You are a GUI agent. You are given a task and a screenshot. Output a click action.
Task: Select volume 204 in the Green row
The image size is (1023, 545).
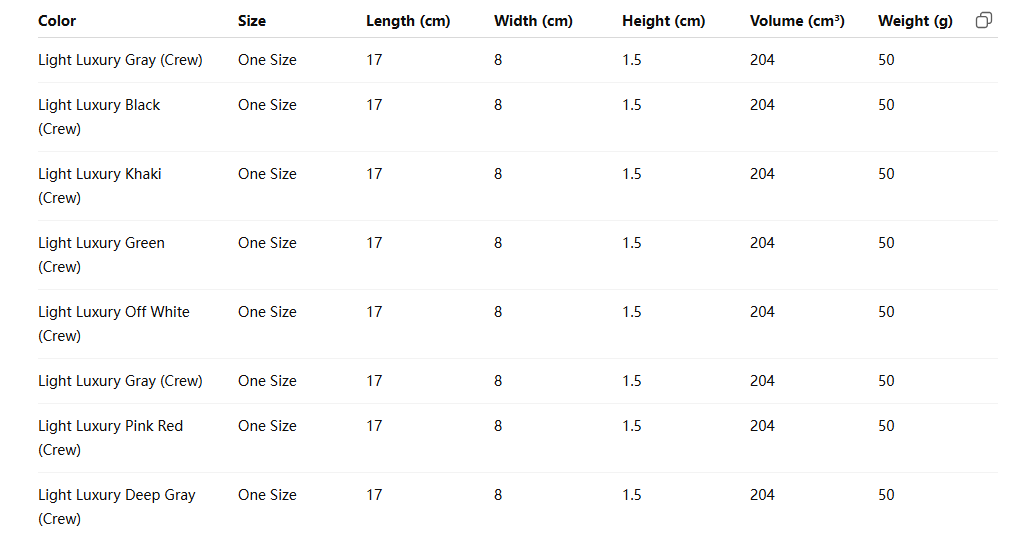point(762,243)
